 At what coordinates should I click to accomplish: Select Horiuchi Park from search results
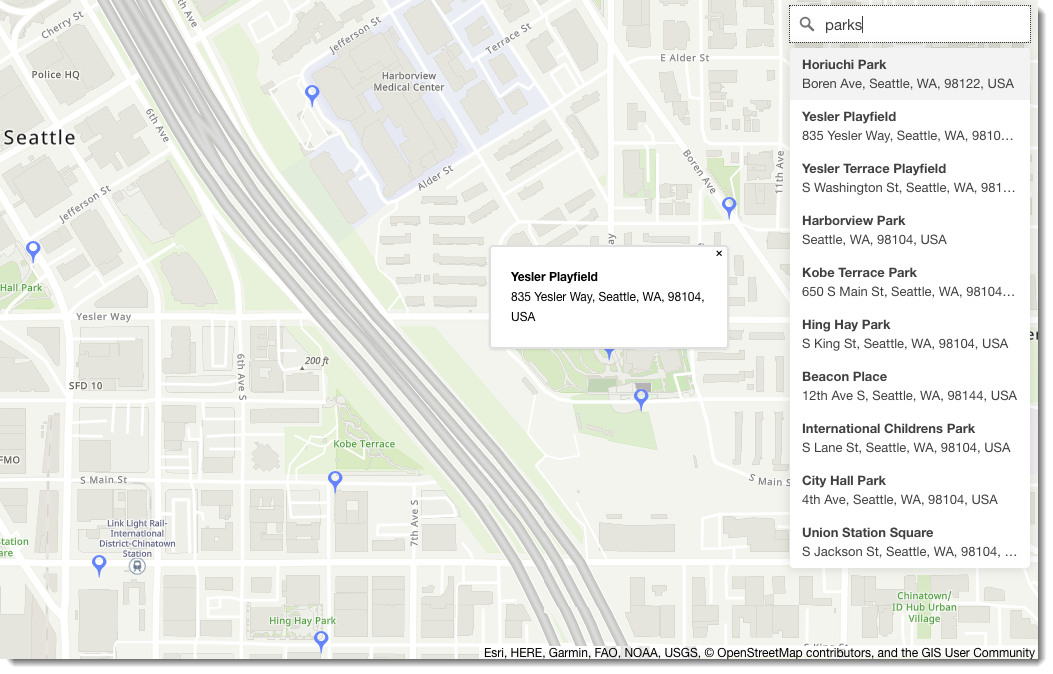[x=910, y=73]
